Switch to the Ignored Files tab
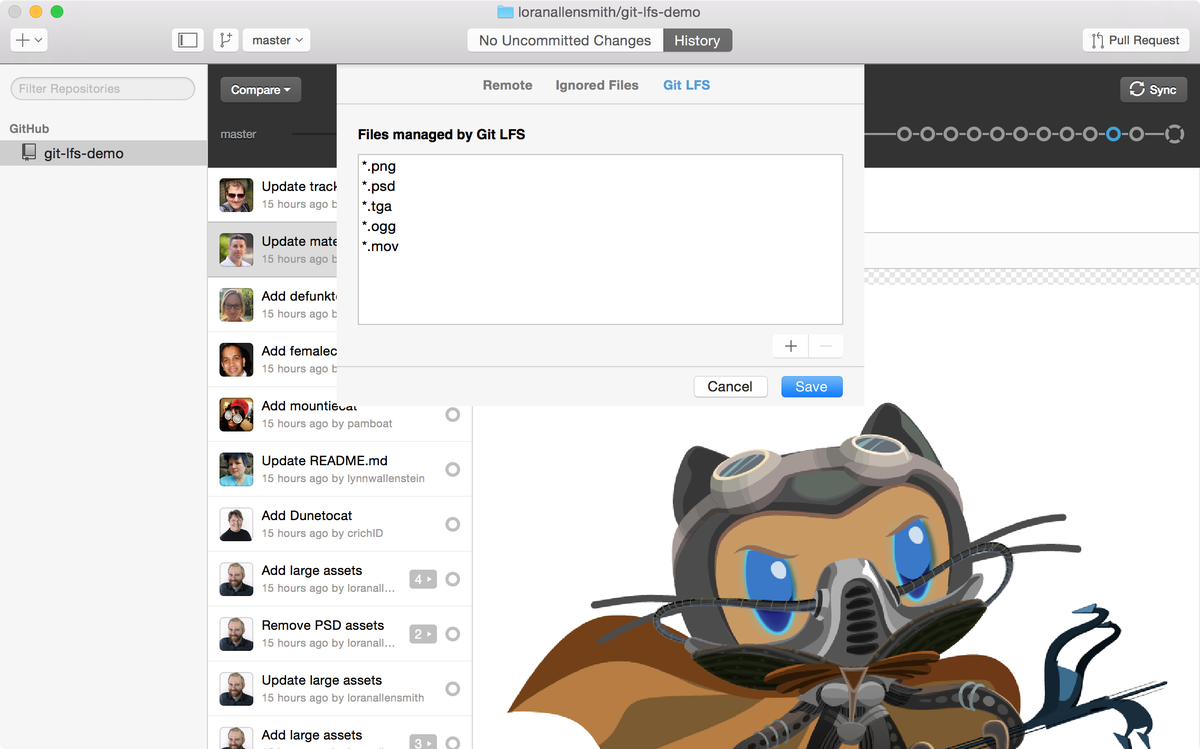This screenshot has height=749, width=1200. click(597, 85)
